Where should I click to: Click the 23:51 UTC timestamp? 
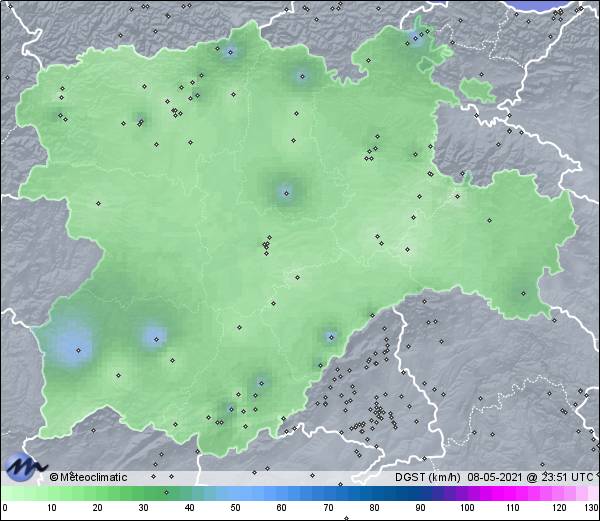(566, 477)
